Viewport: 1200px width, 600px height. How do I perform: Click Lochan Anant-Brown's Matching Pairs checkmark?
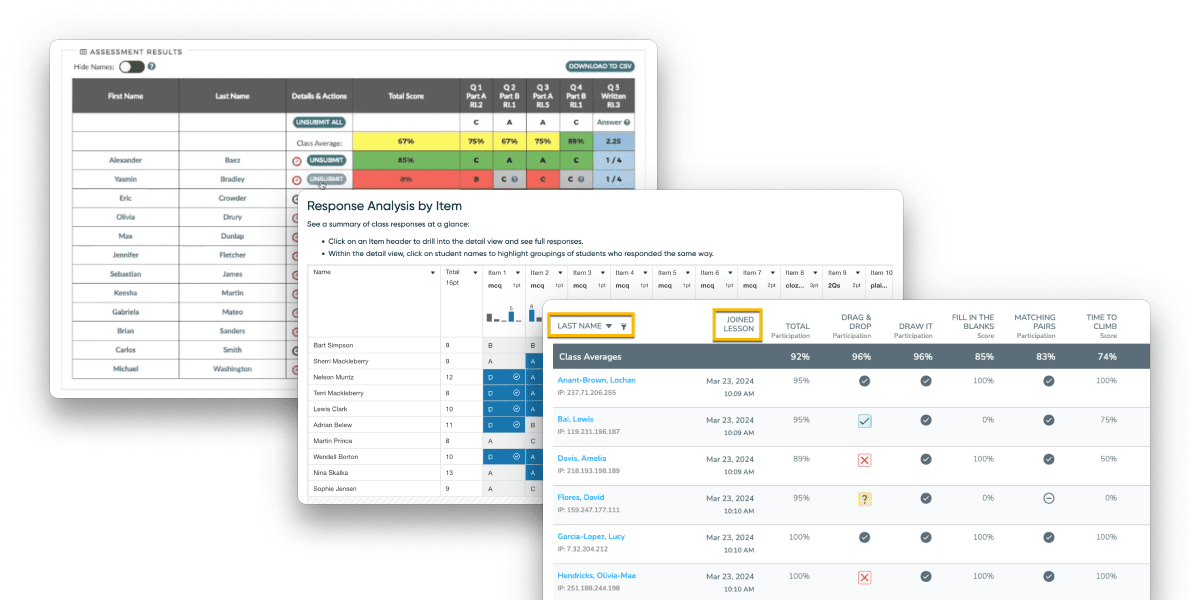coord(1049,381)
